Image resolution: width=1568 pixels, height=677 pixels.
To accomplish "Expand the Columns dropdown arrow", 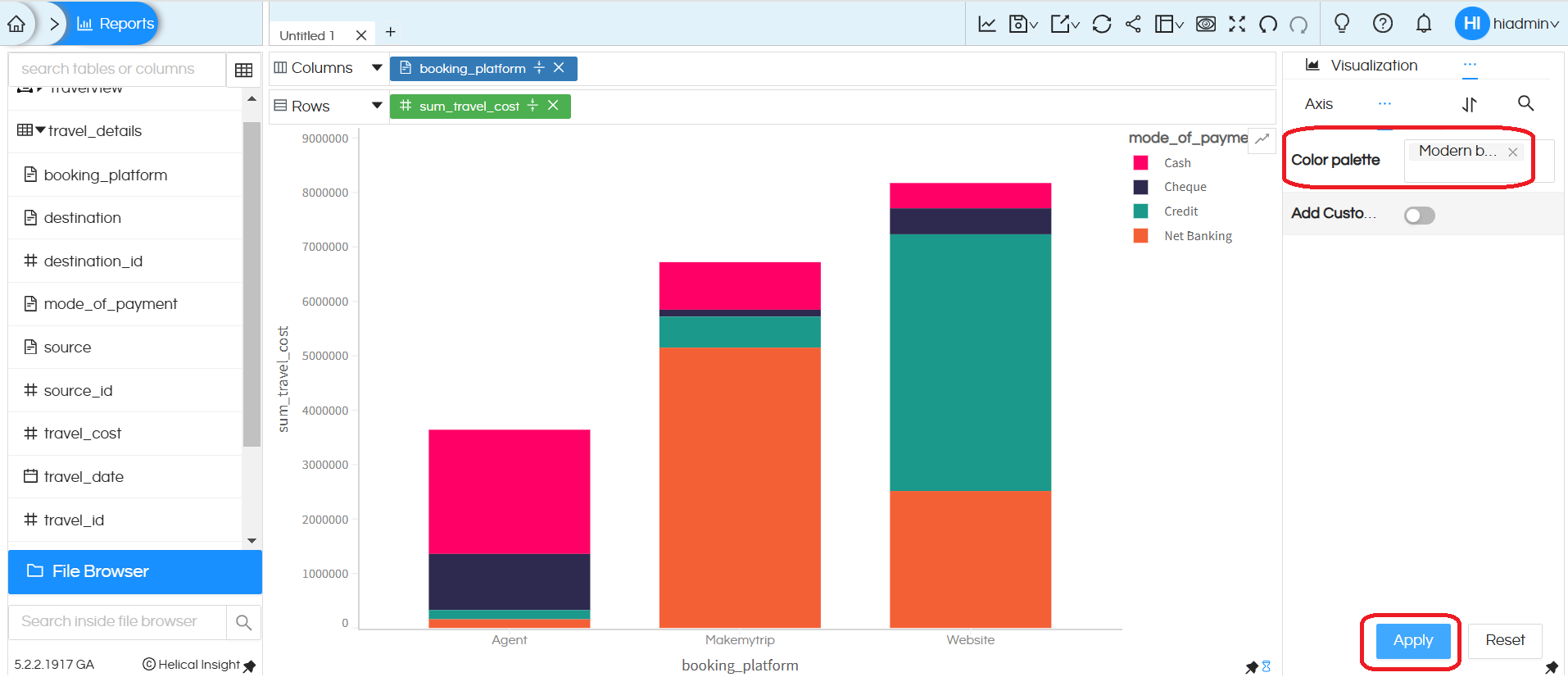I will tap(377, 68).
